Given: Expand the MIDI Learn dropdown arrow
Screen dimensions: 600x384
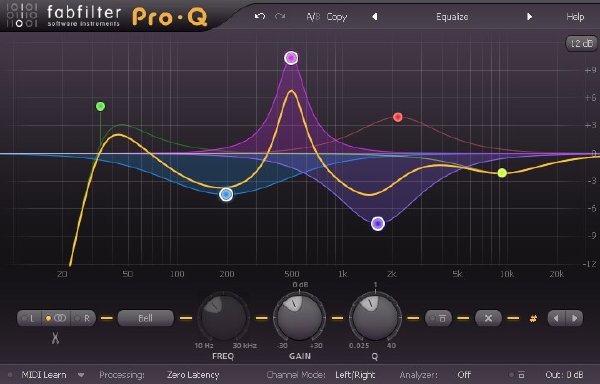Looking at the screenshot, I should (81, 375).
